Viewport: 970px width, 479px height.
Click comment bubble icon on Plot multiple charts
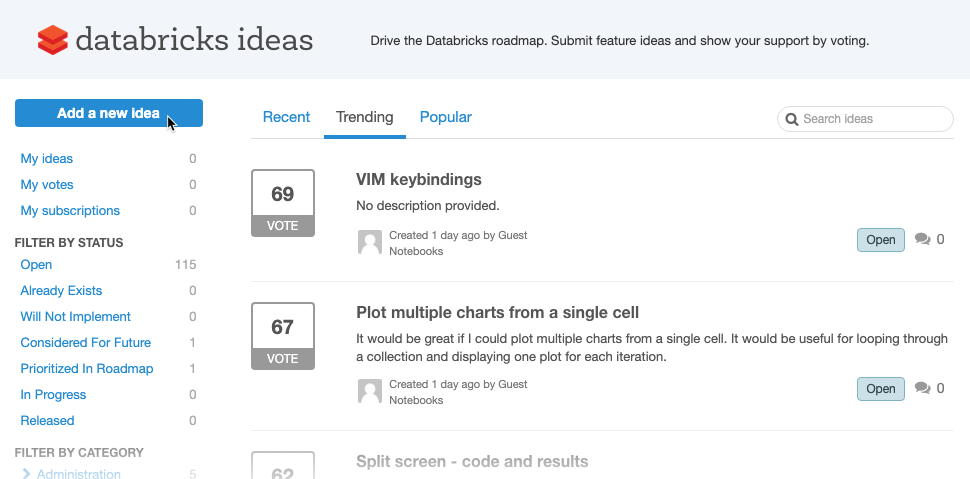pyautogui.click(x=922, y=388)
